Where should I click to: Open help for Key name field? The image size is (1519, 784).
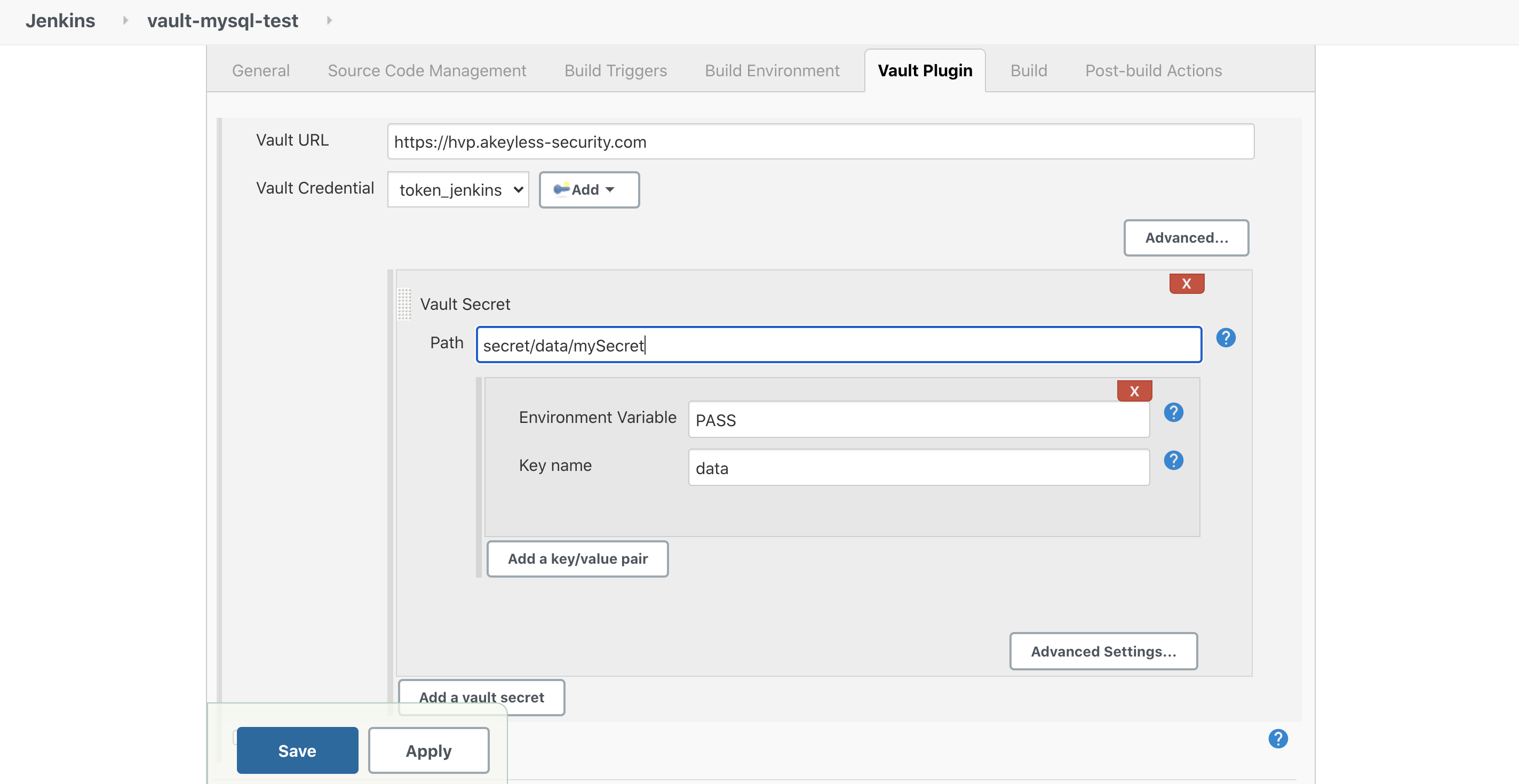tap(1173, 460)
